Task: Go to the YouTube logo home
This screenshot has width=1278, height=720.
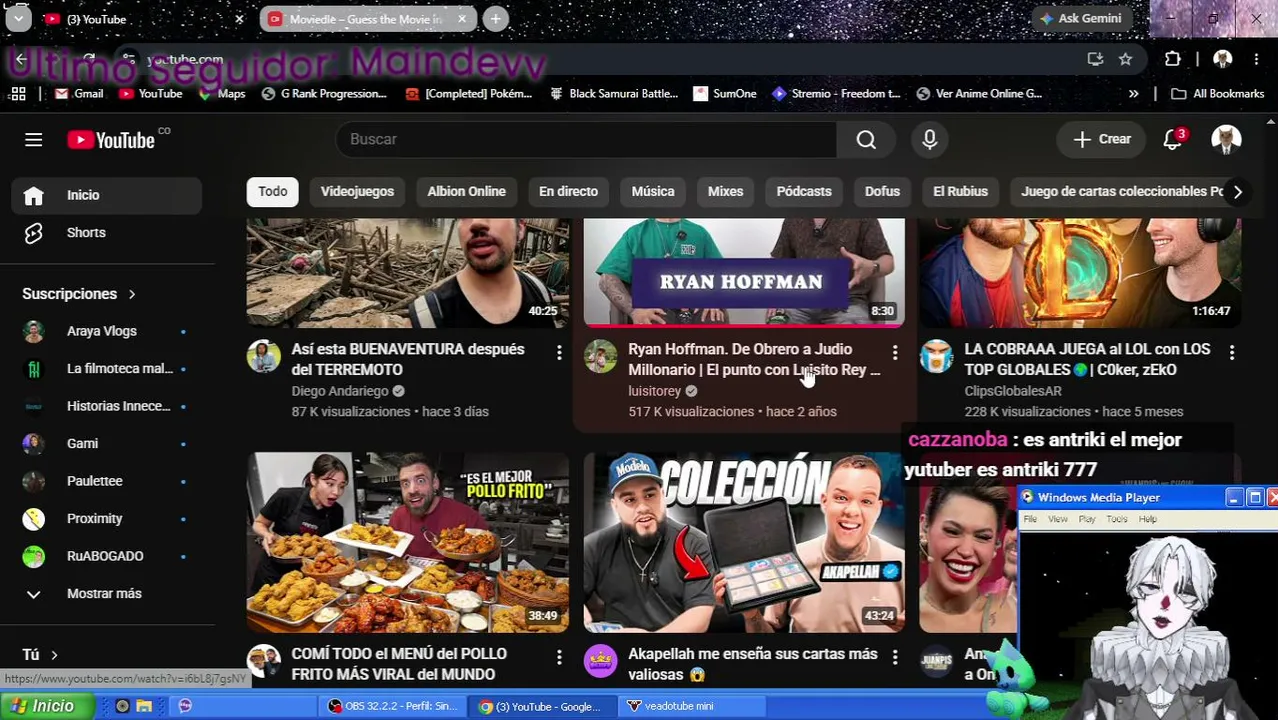Action: (111, 139)
